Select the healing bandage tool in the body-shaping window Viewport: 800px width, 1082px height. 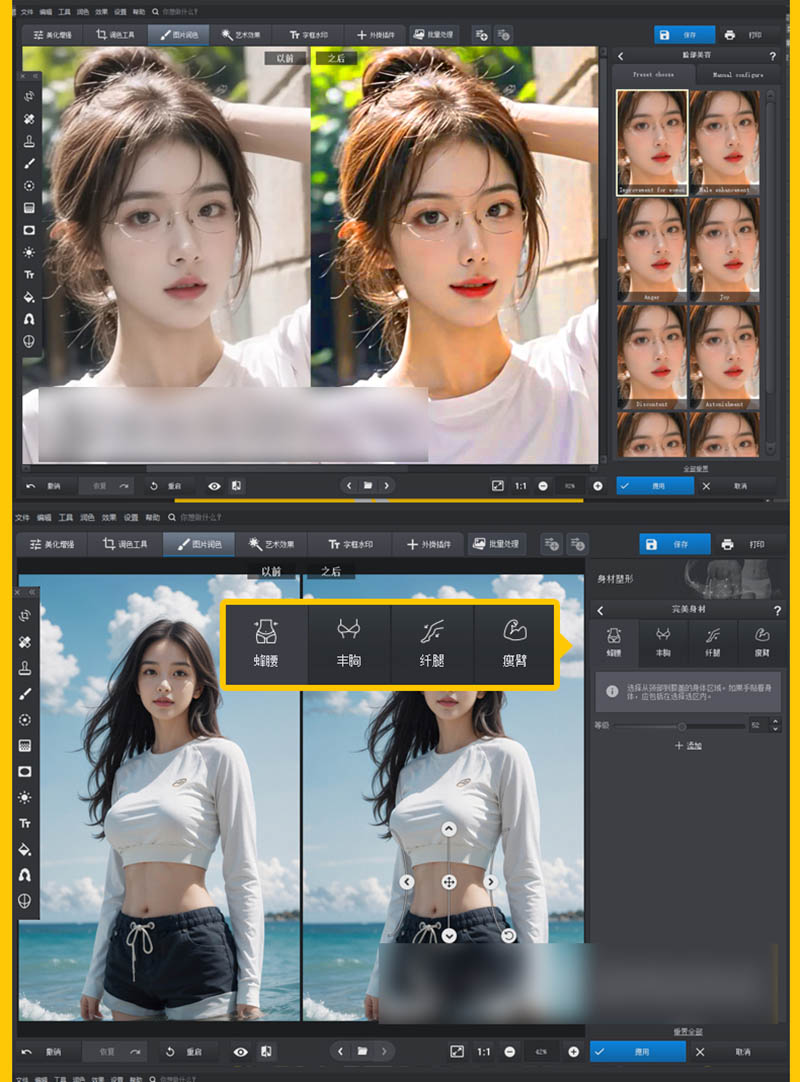click(25, 642)
